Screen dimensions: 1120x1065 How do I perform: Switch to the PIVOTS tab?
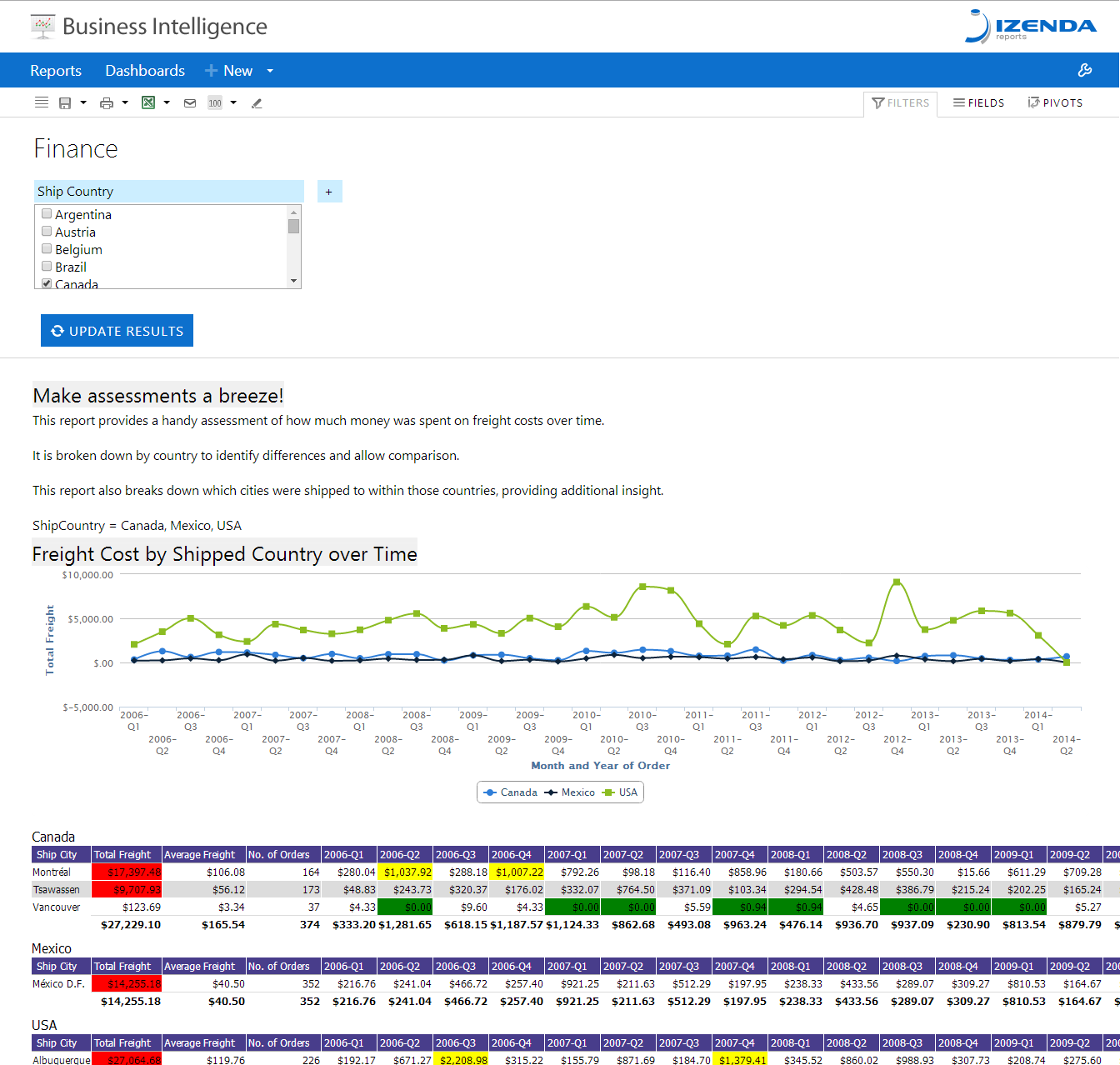click(1055, 103)
